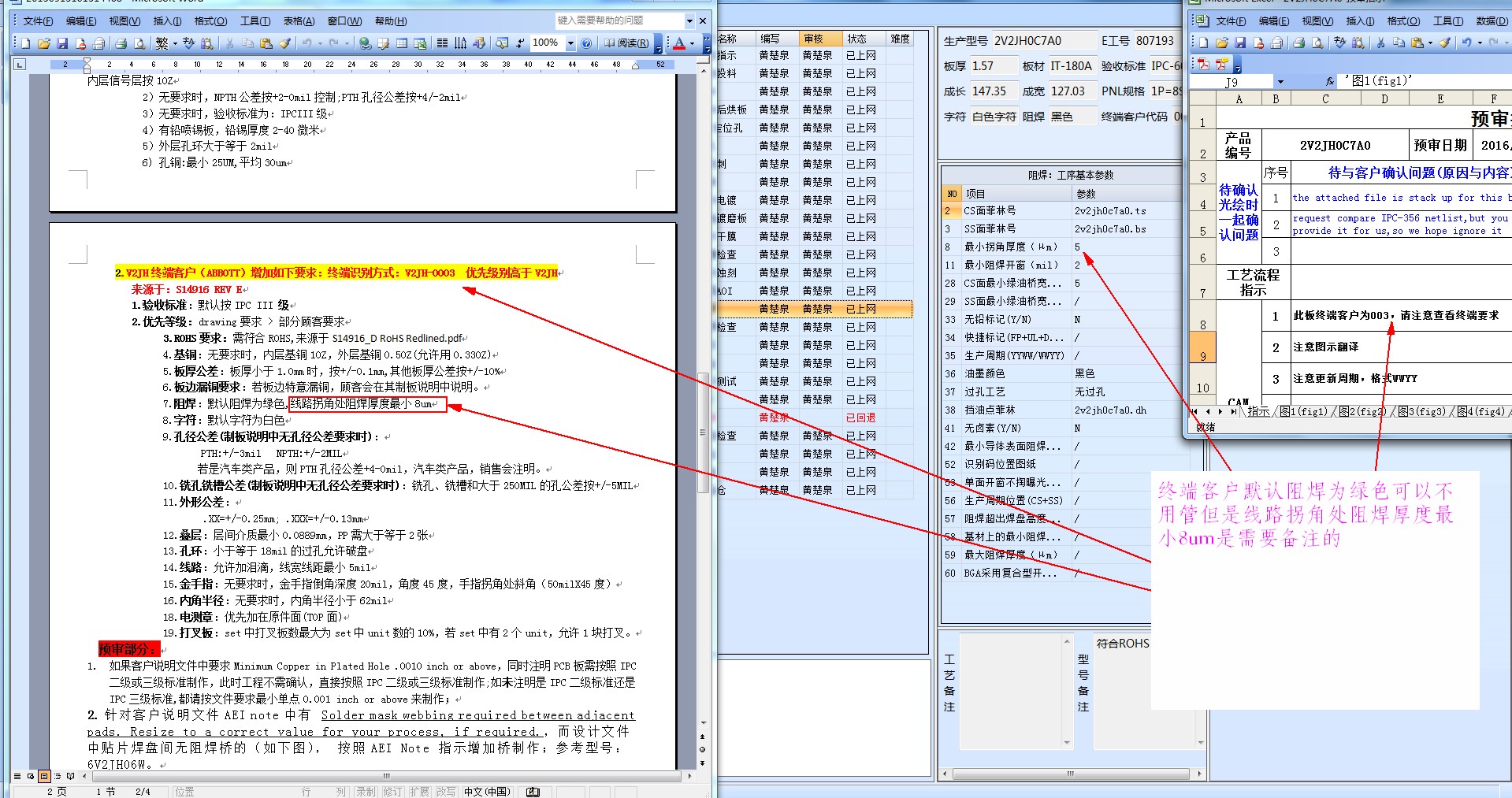The image size is (1512, 798).
Task: Toggle 修订 track changes in Word status bar
Action: [393, 792]
